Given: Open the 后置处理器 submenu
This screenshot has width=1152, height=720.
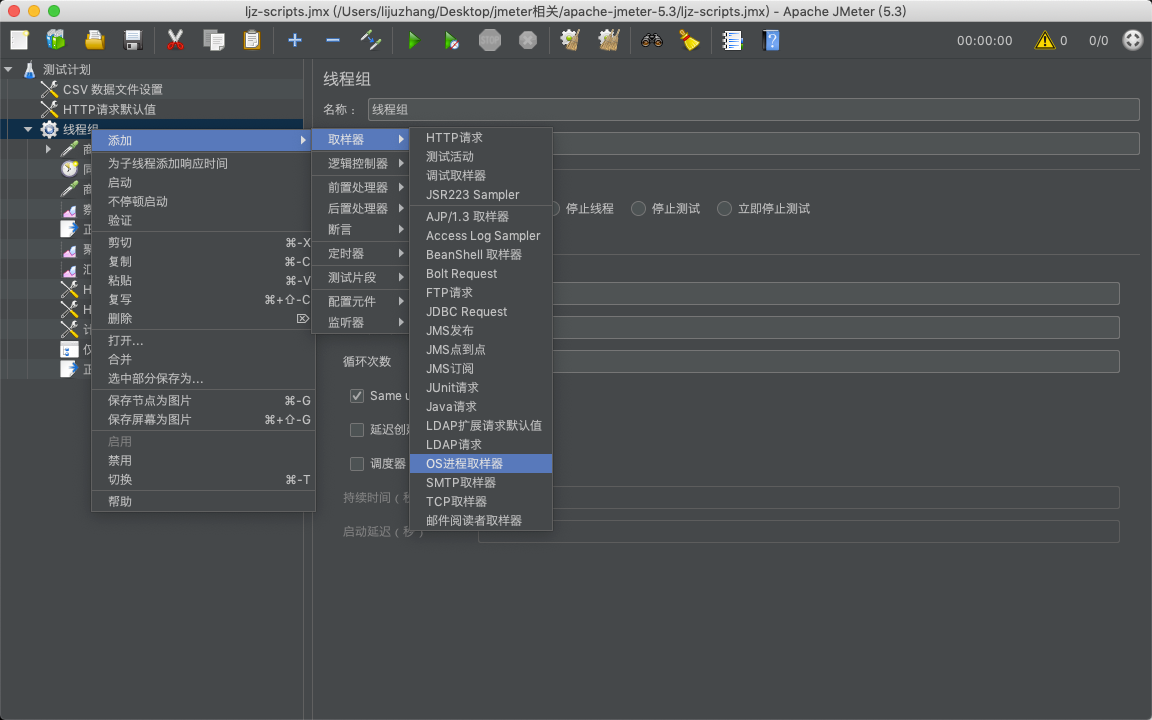Looking at the screenshot, I should (x=361, y=209).
